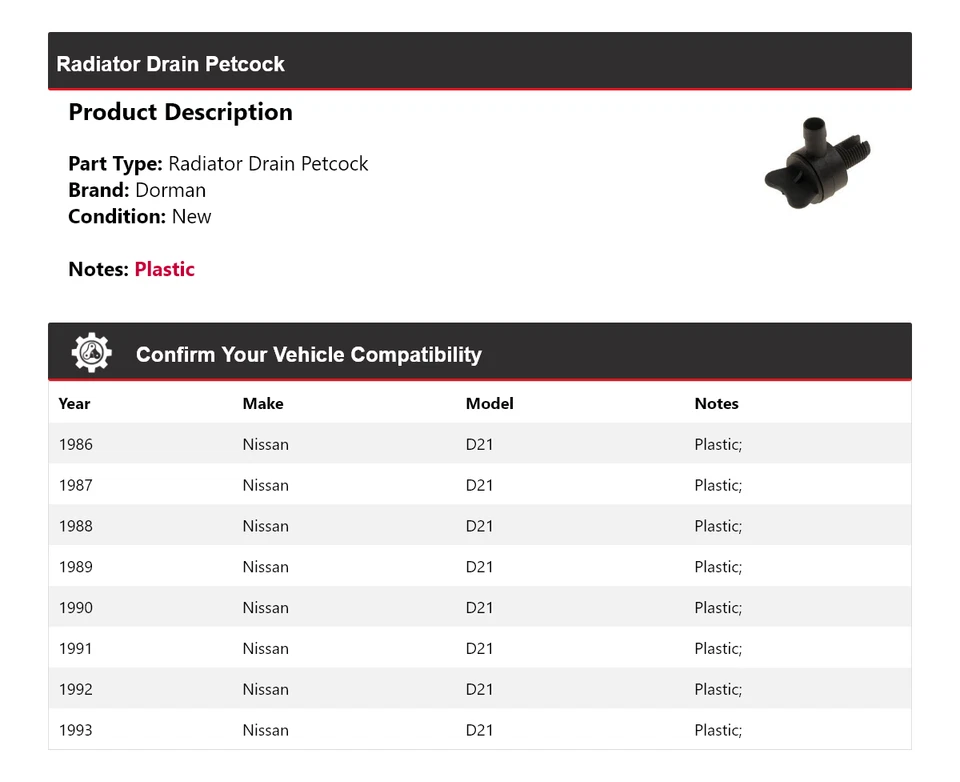Click the Make column header
Viewport: 960px width, 782px height.
click(x=263, y=404)
